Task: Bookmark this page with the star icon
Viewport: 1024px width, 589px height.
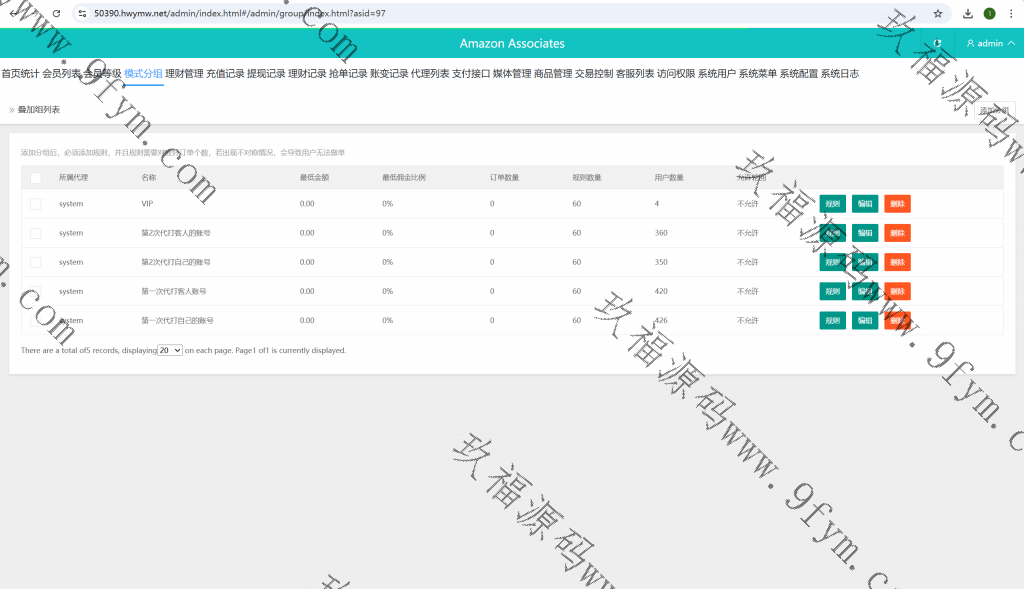Action: click(x=937, y=14)
